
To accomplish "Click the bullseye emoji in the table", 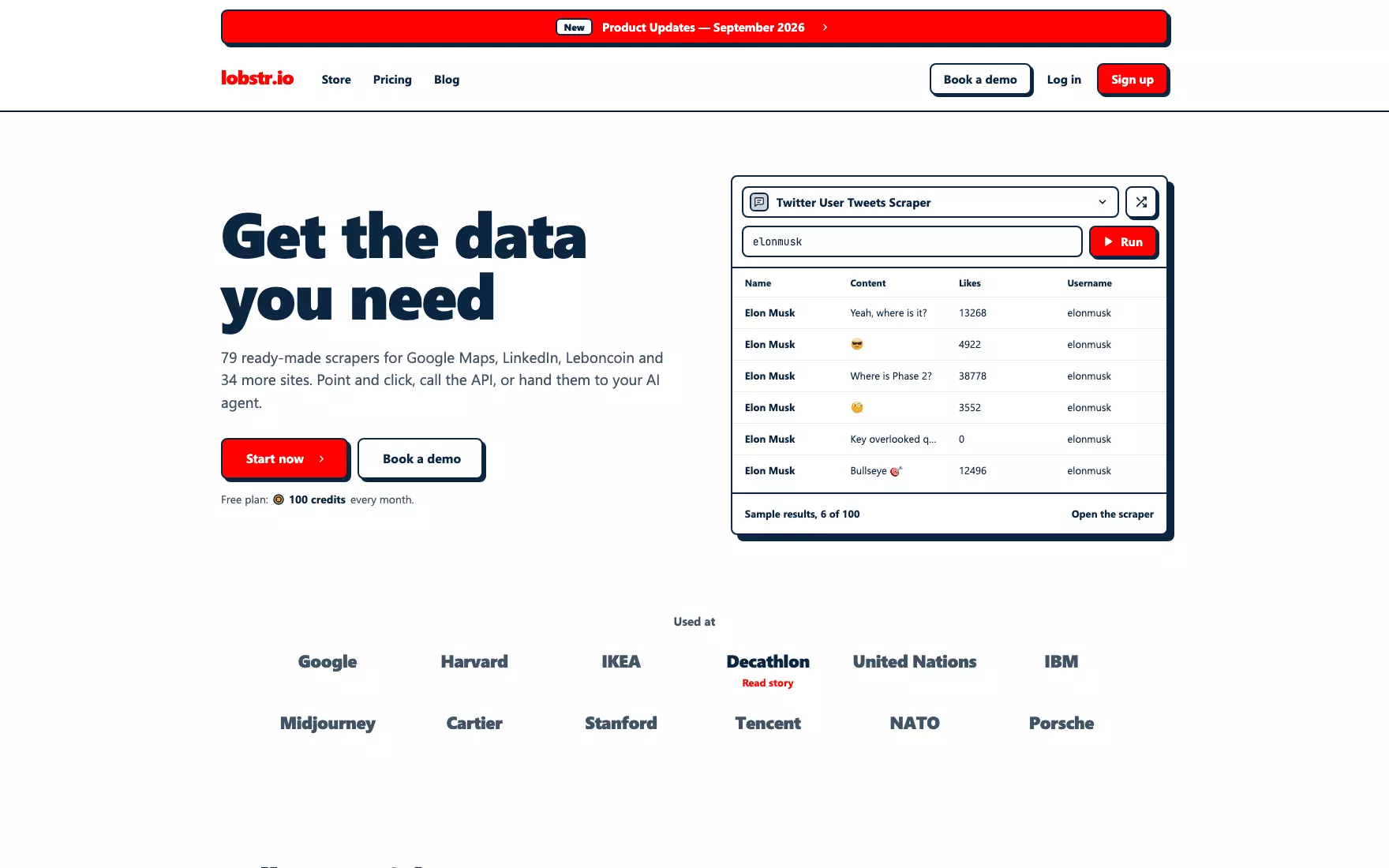I will coord(896,471).
